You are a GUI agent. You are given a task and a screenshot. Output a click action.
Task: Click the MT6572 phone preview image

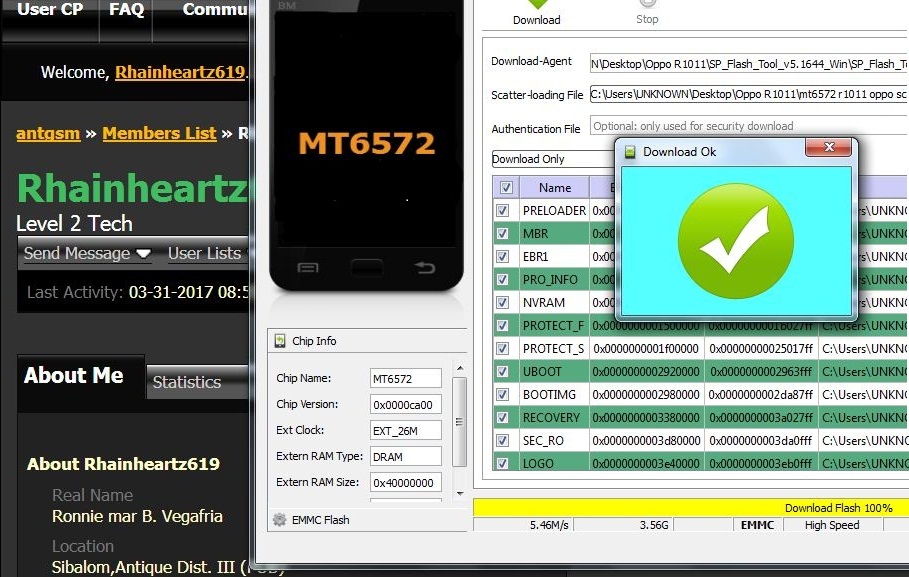[366, 144]
